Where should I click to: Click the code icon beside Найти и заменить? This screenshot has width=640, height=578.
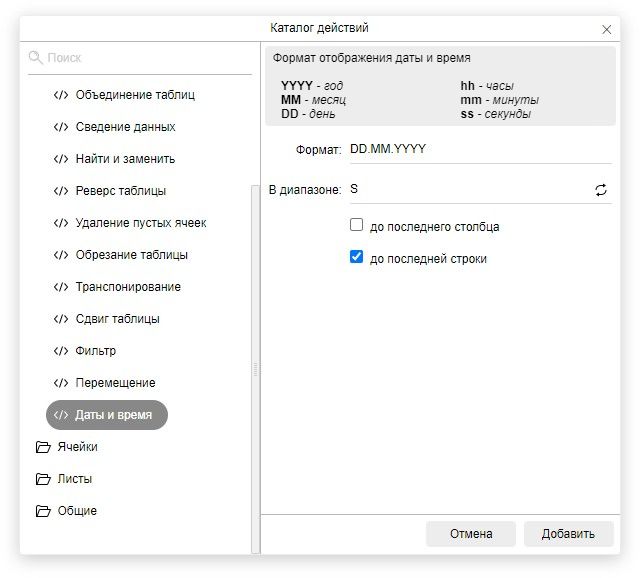pos(61,159)
